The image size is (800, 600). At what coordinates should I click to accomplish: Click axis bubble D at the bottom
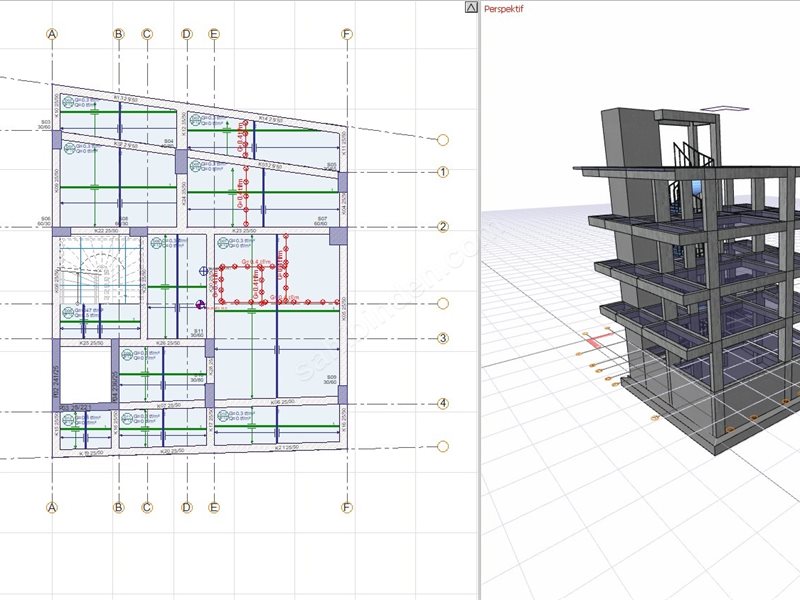pos(186,507)
